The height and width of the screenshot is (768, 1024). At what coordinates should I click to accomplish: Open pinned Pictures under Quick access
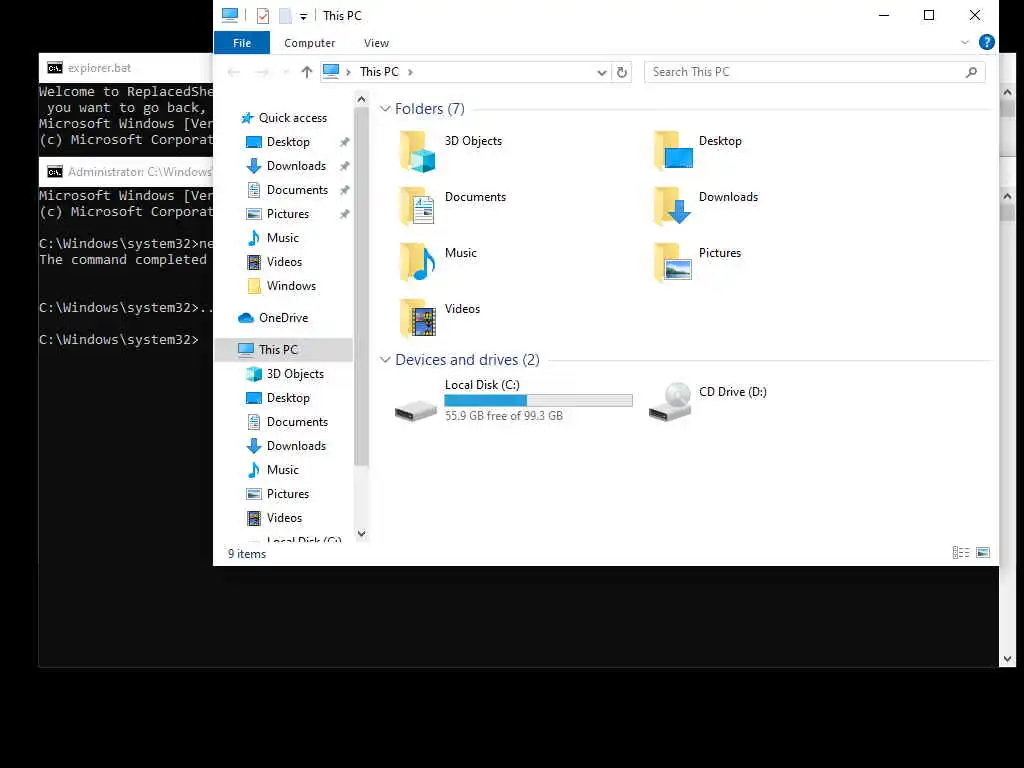(287, 214)
